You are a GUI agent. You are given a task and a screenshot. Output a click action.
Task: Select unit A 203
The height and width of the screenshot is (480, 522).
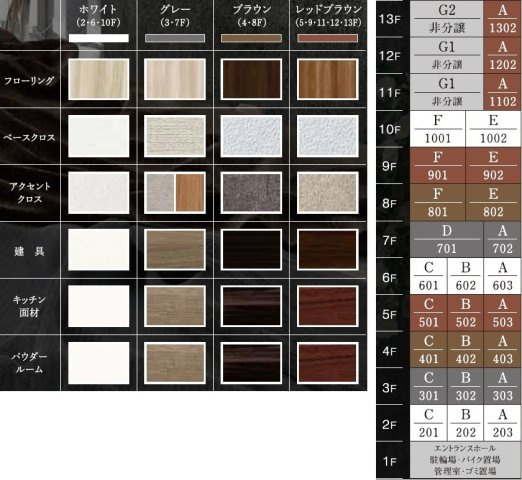tap(502, 423)
